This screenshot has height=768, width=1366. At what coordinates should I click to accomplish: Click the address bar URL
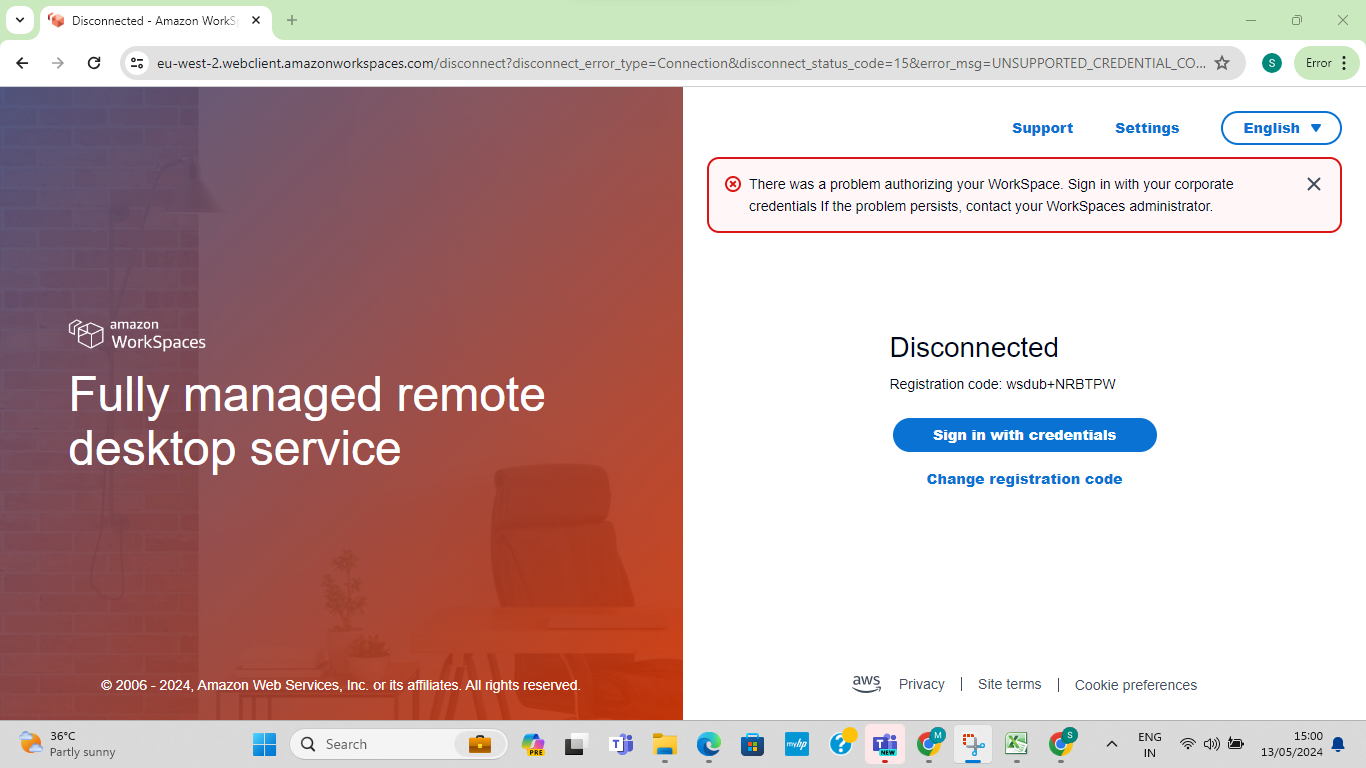(x=681, y=63)
